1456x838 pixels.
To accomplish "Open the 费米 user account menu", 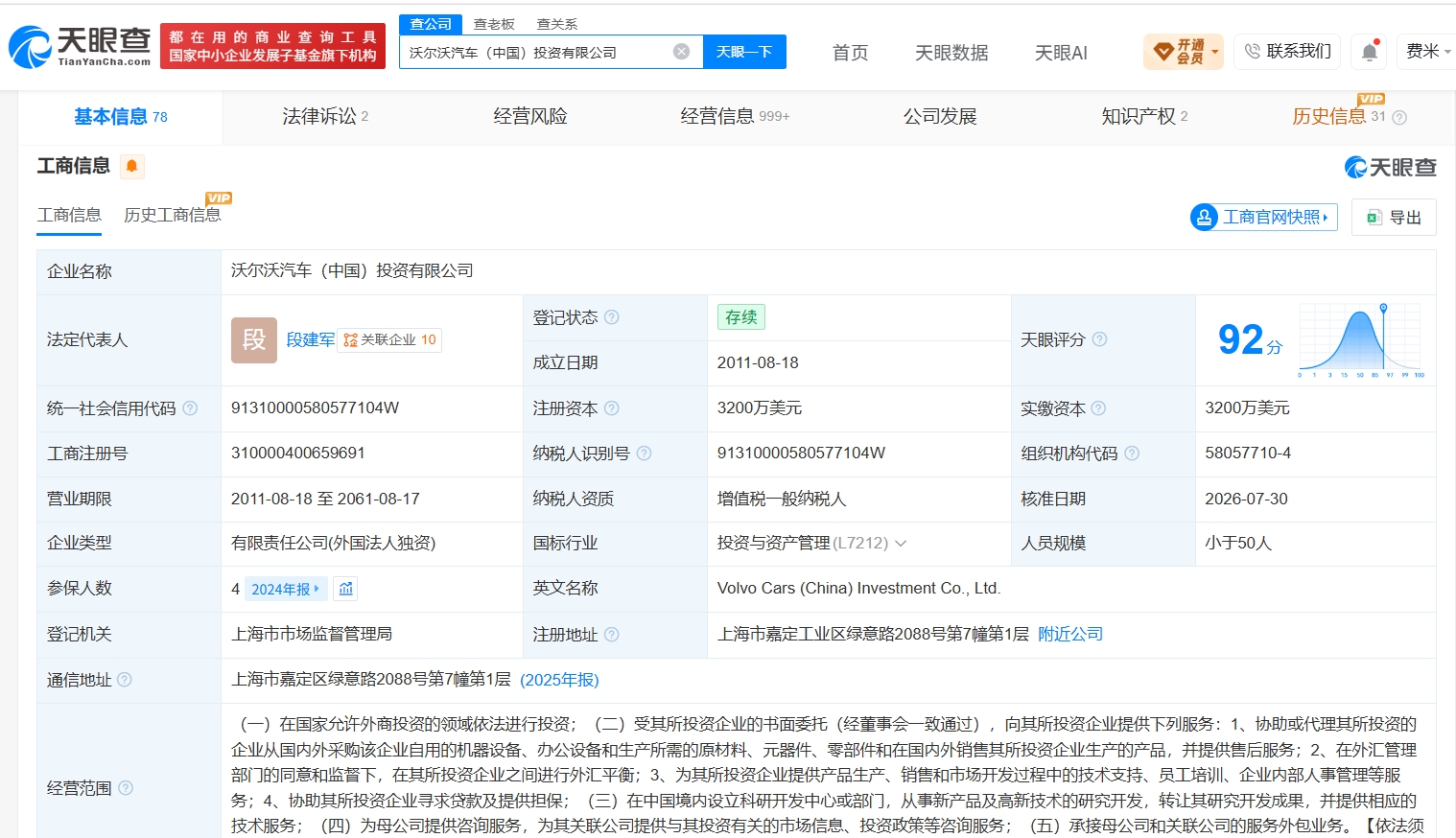I will click(x=1429, y=52).
